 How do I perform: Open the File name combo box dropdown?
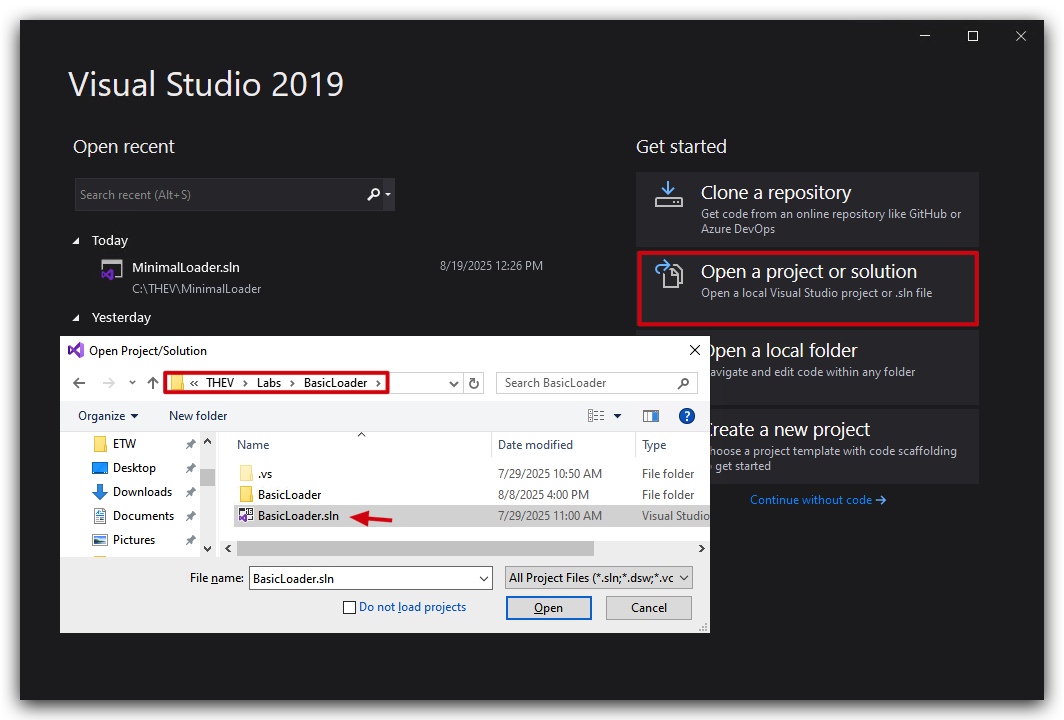click(x=484, y=578)
